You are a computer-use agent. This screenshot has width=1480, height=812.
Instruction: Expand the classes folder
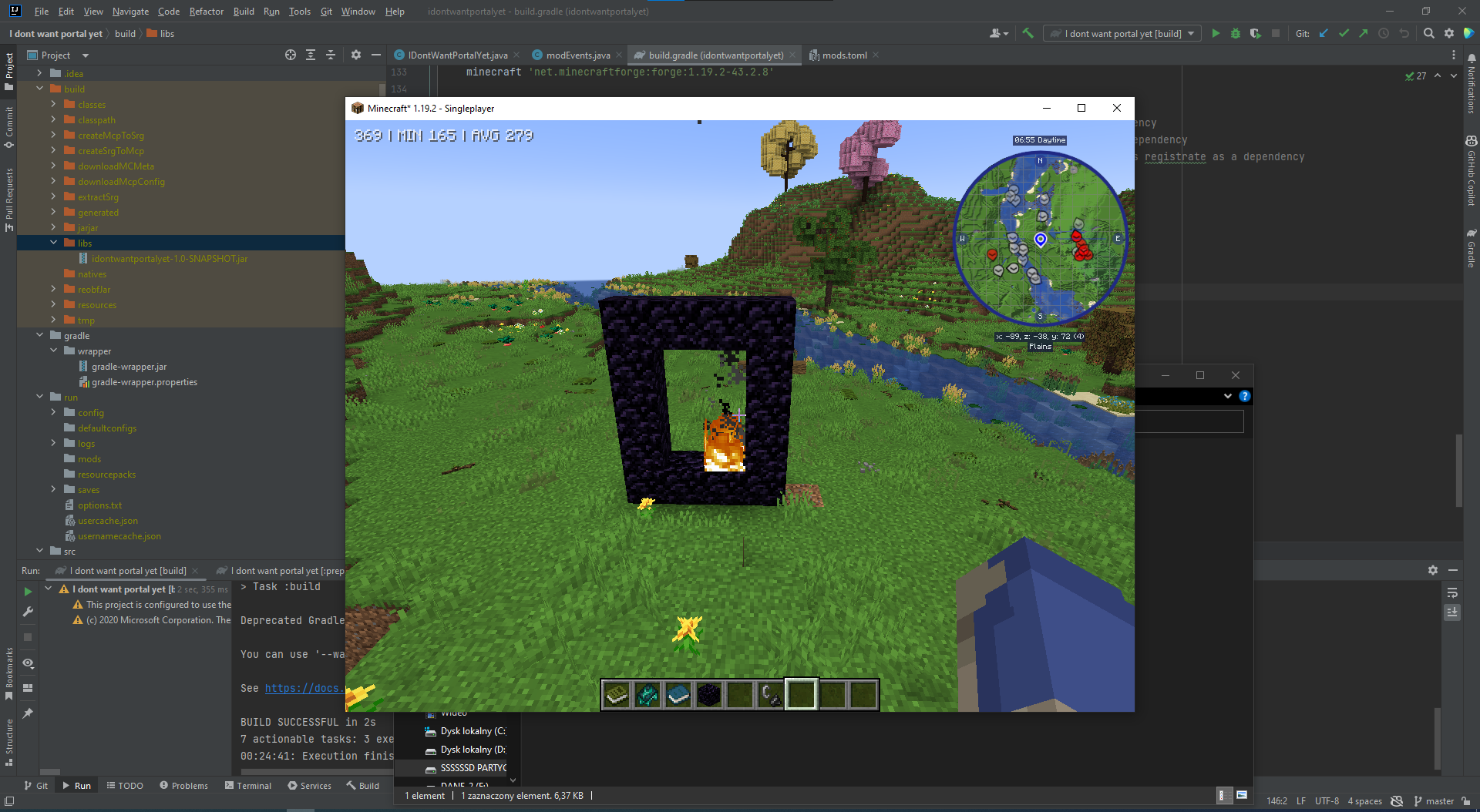[53, 104]
